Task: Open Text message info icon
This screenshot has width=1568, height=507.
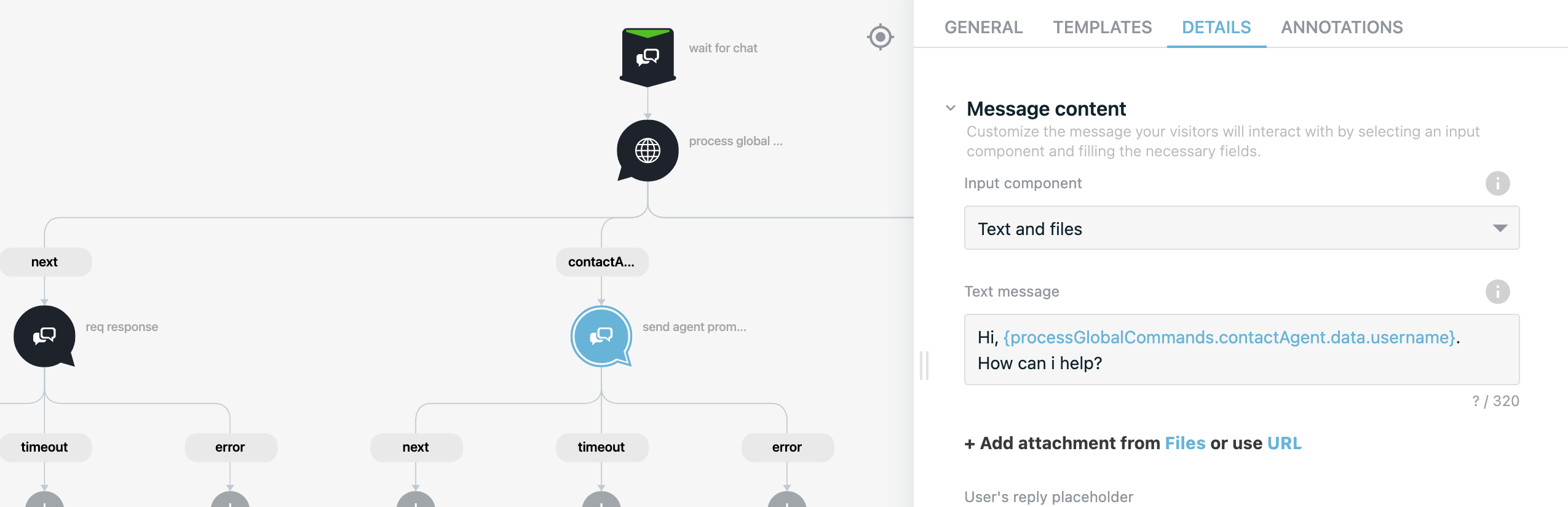Action: [x=1497, y=292]
